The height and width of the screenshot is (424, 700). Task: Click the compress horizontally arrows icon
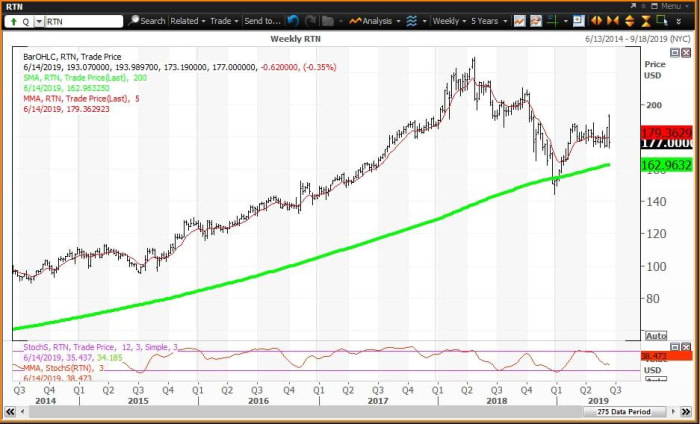(613, 21)
